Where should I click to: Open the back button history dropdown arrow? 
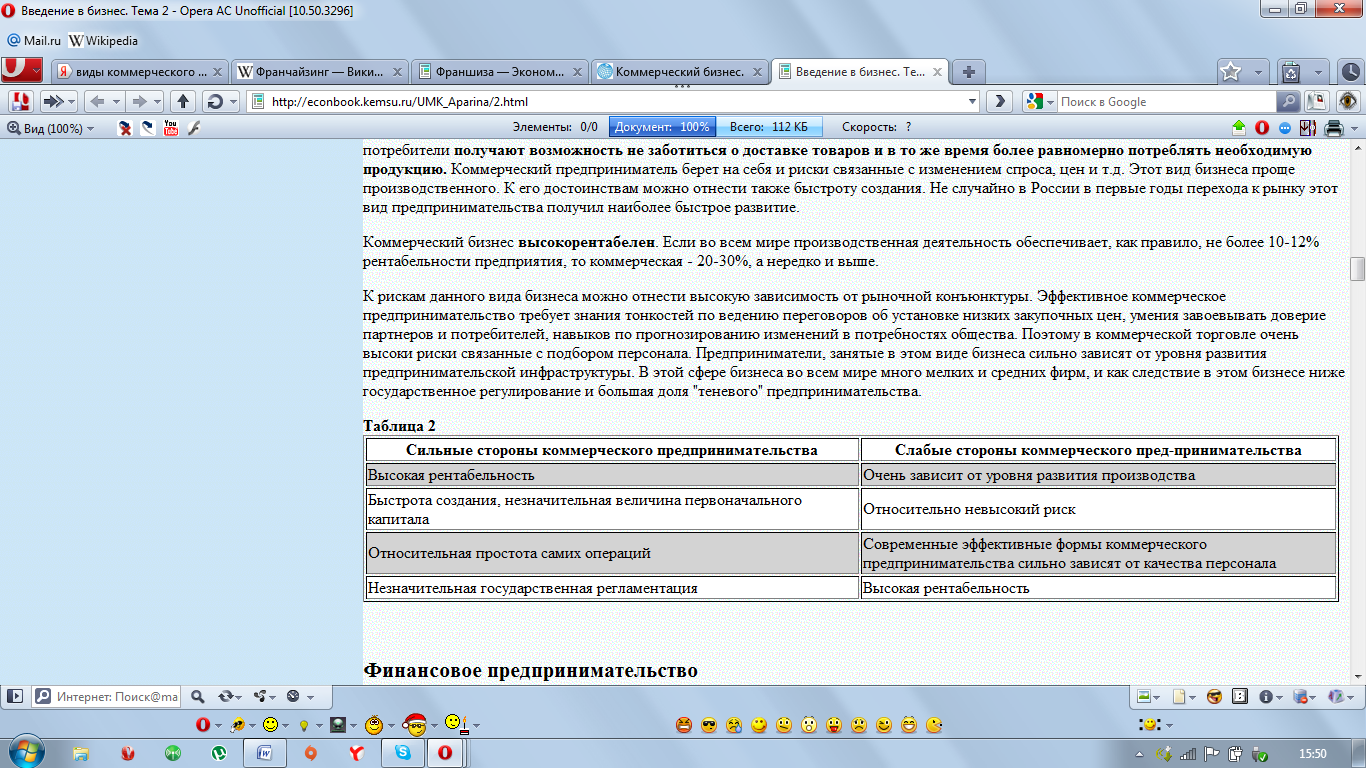(116, 102)
